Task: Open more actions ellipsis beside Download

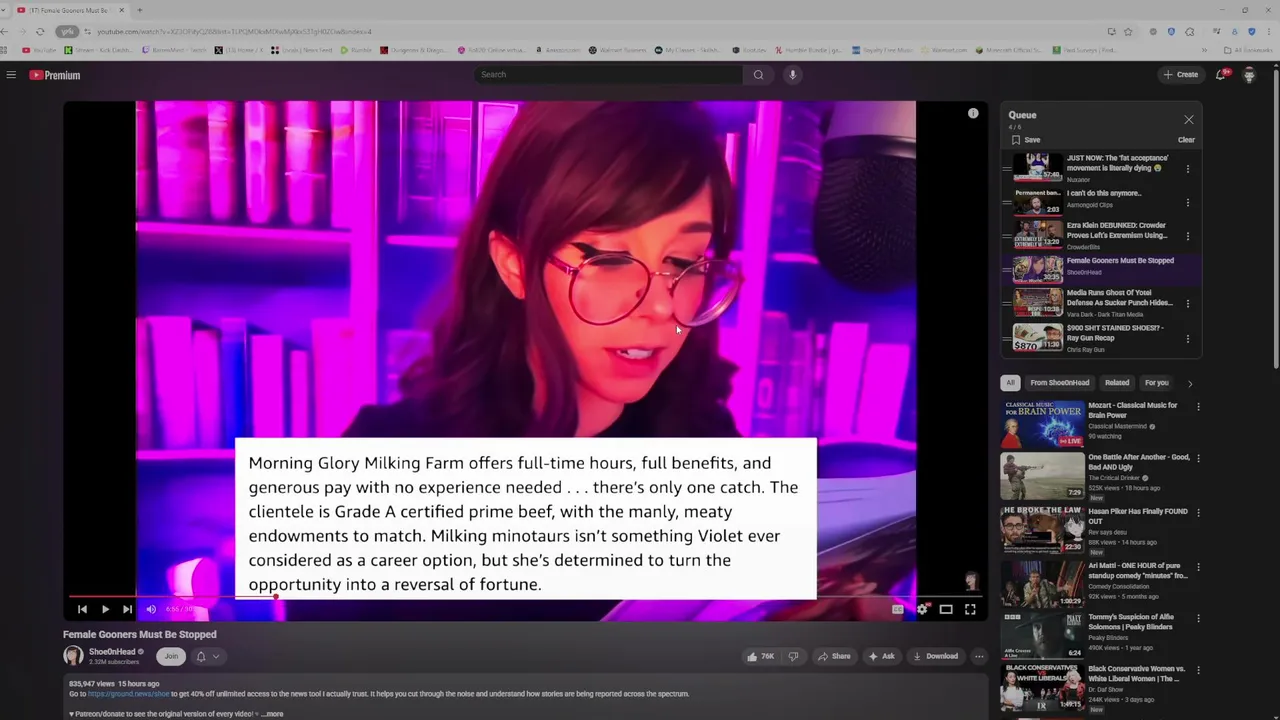Action: (x=979, y=657)
